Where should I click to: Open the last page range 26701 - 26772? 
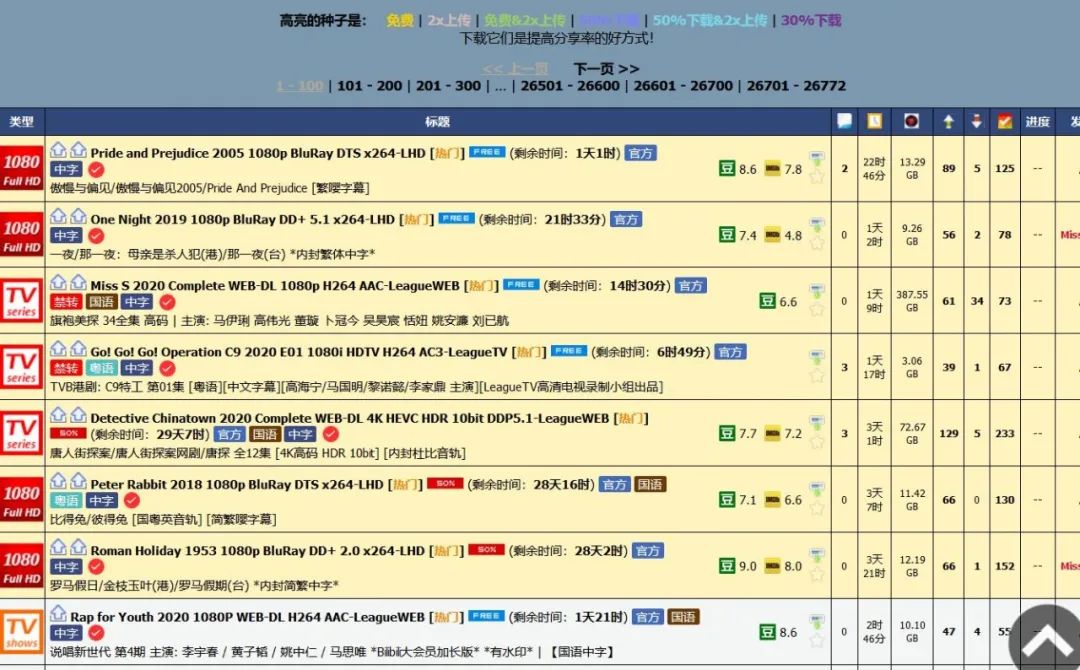coord(796,86)
